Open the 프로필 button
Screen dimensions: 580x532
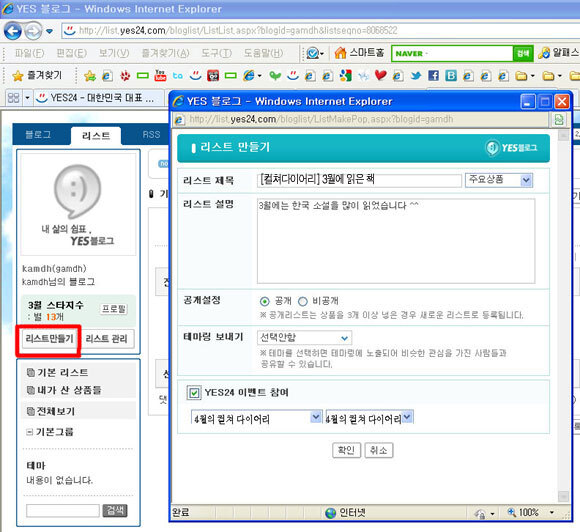tap(114, 309)
